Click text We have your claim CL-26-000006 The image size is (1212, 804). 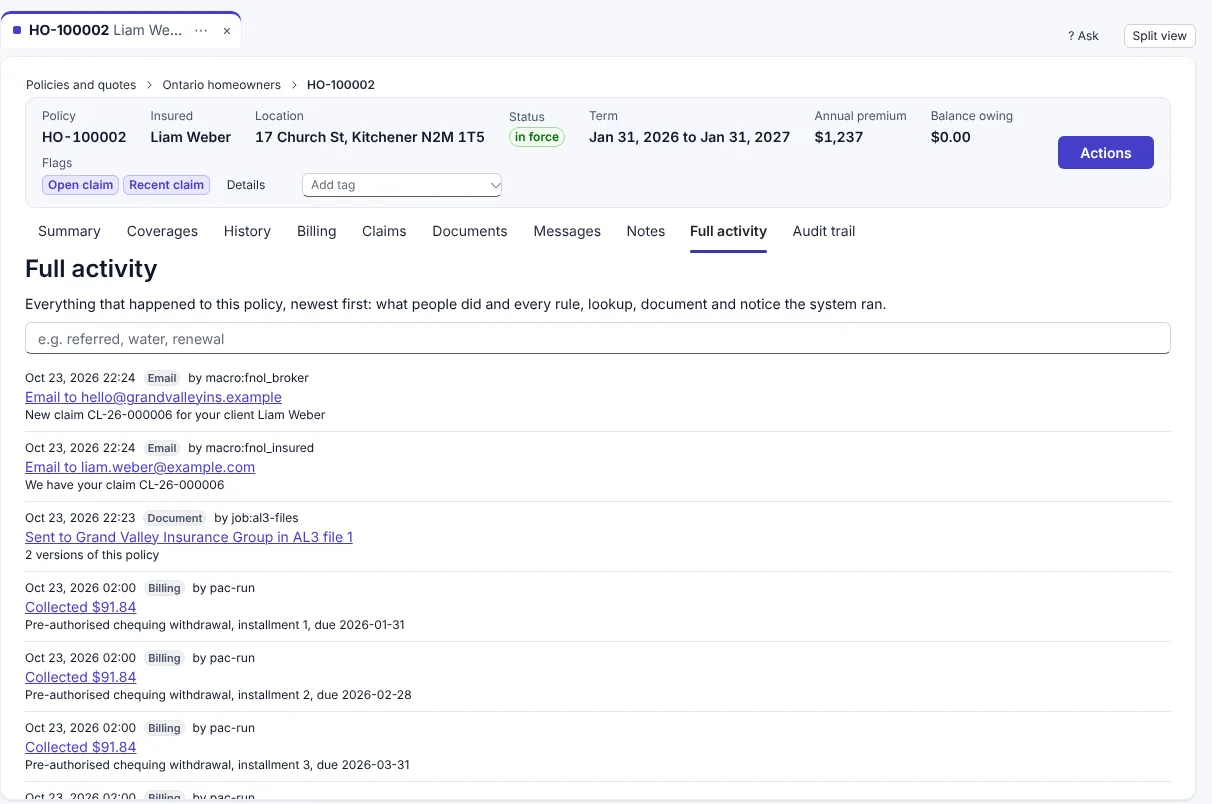pos(124,485)
